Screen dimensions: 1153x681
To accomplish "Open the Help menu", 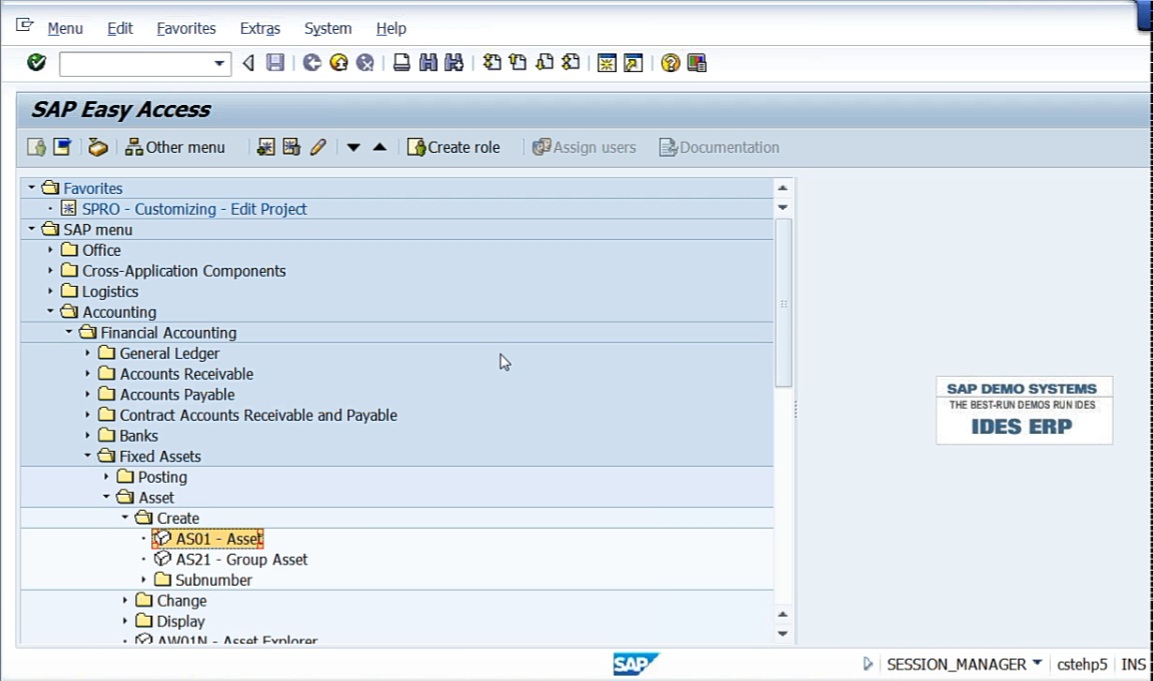I will tap(391, 29).
